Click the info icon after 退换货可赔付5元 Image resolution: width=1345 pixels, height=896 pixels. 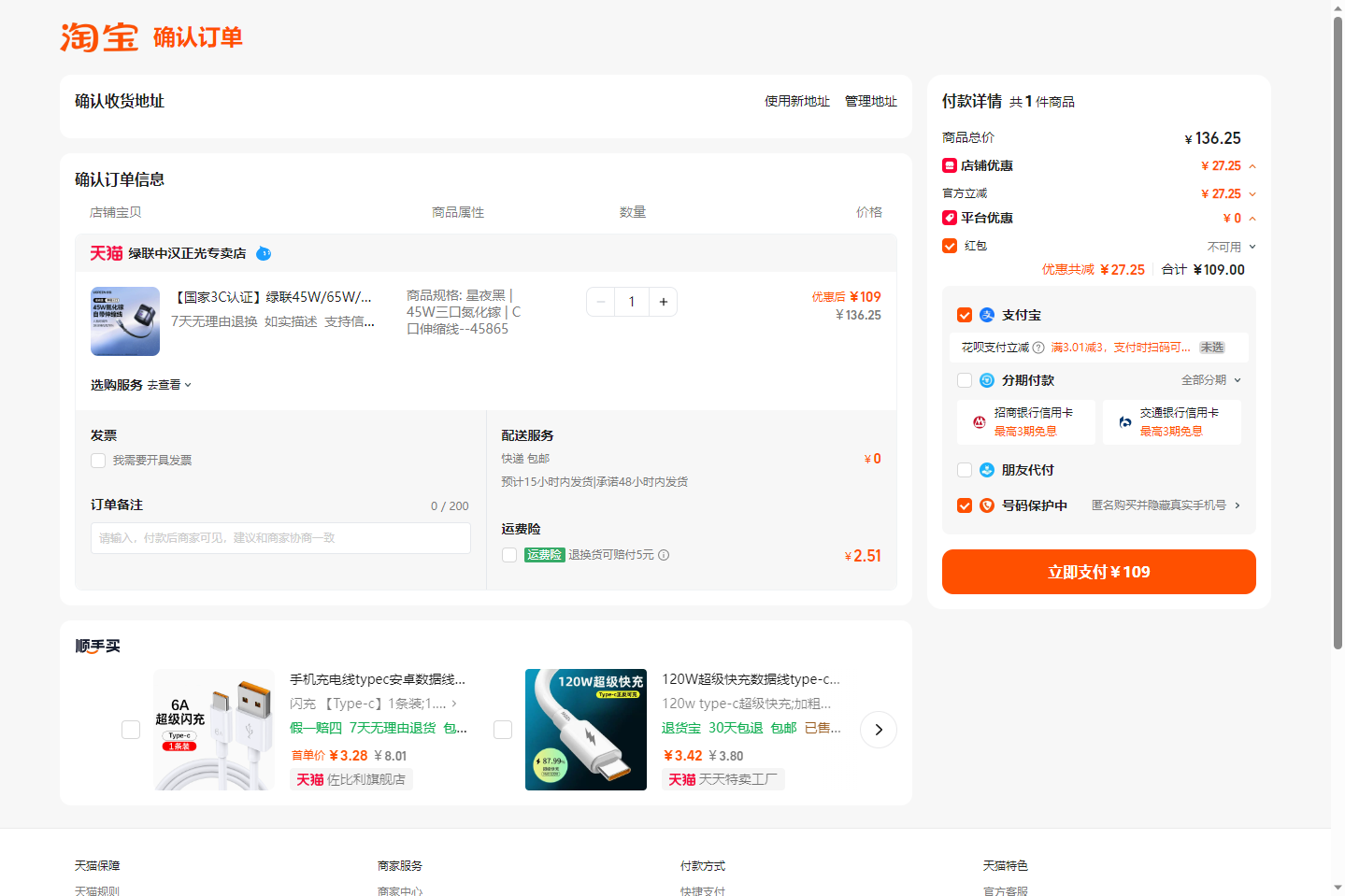664,555
